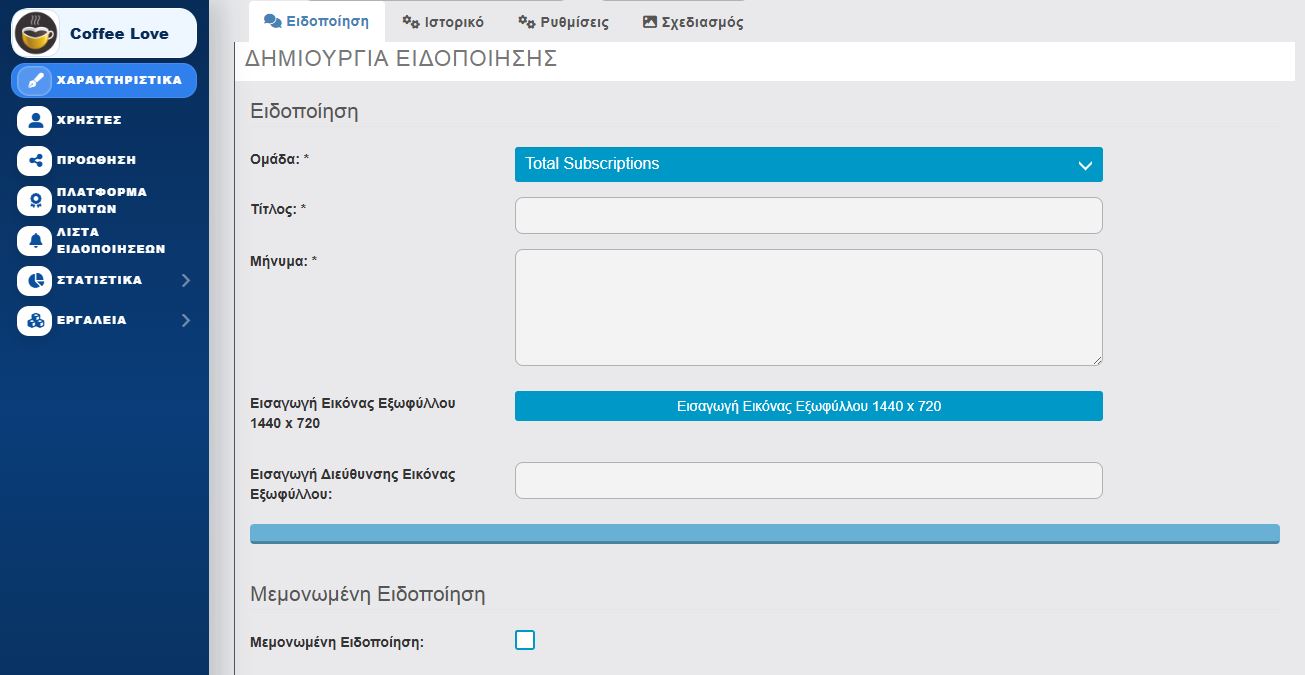
Task: Open the Total Subscriptions group dropdown
Action: click(x=808, y=164)
